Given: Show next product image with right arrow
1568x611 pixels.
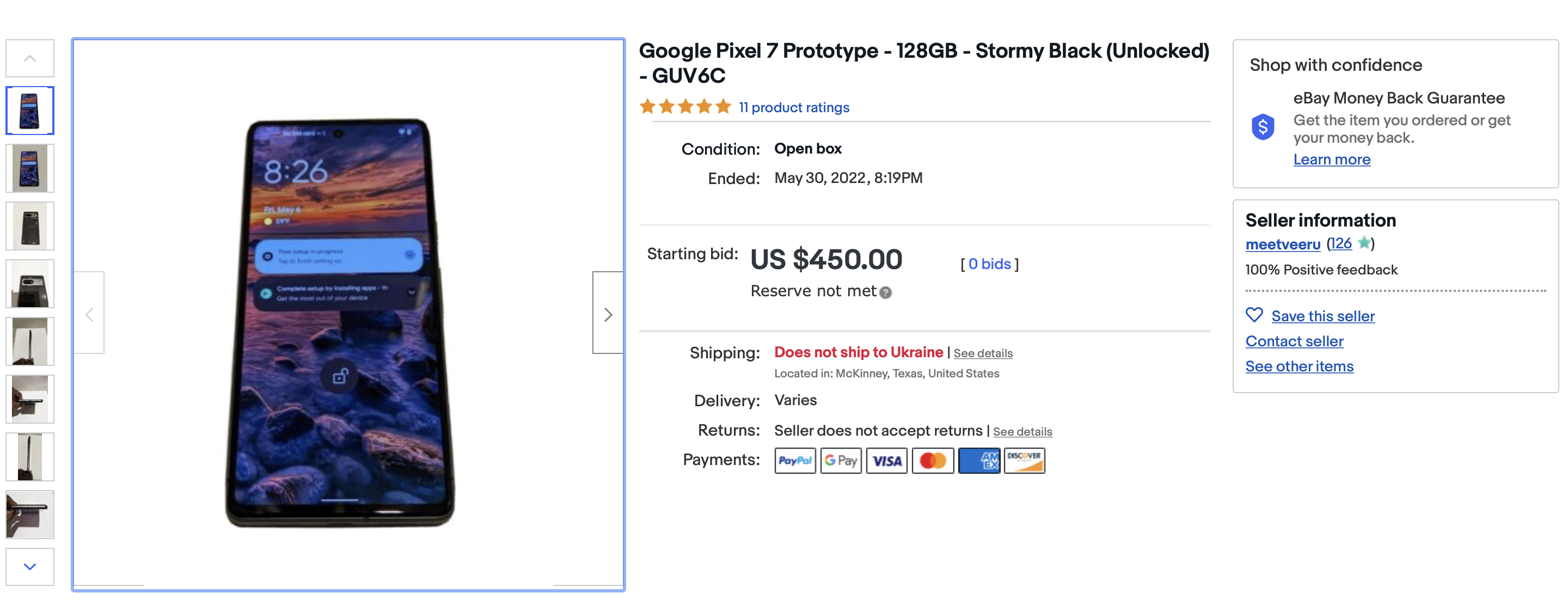Looking at the screenshot, I should tap(608, 314).
